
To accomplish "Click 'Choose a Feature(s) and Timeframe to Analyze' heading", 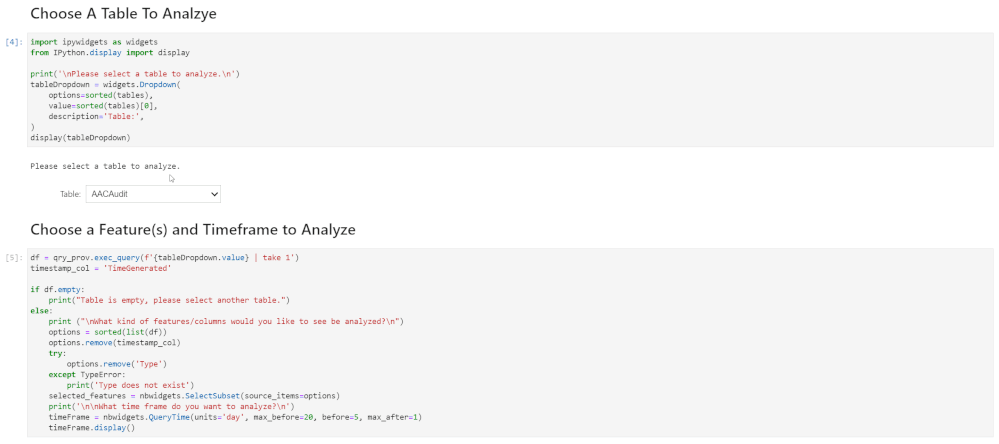I will [x=192, y=229].
